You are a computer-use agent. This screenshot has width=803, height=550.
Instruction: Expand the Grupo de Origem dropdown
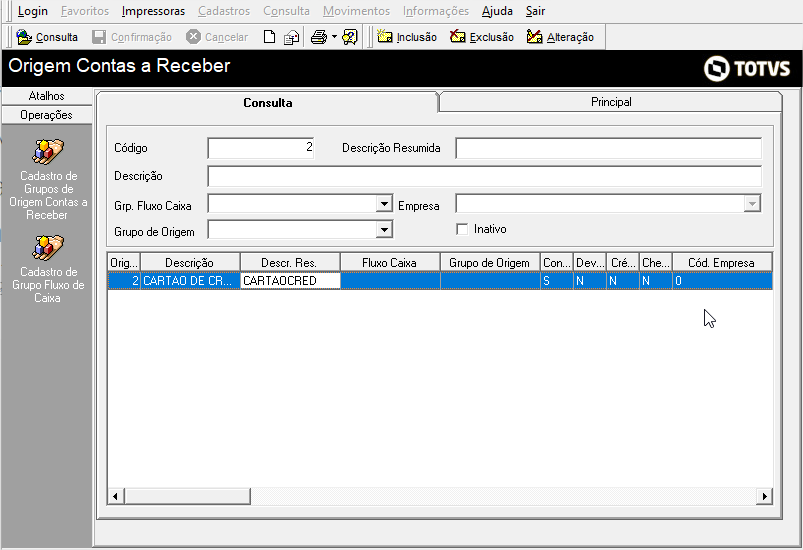point(384,229)
